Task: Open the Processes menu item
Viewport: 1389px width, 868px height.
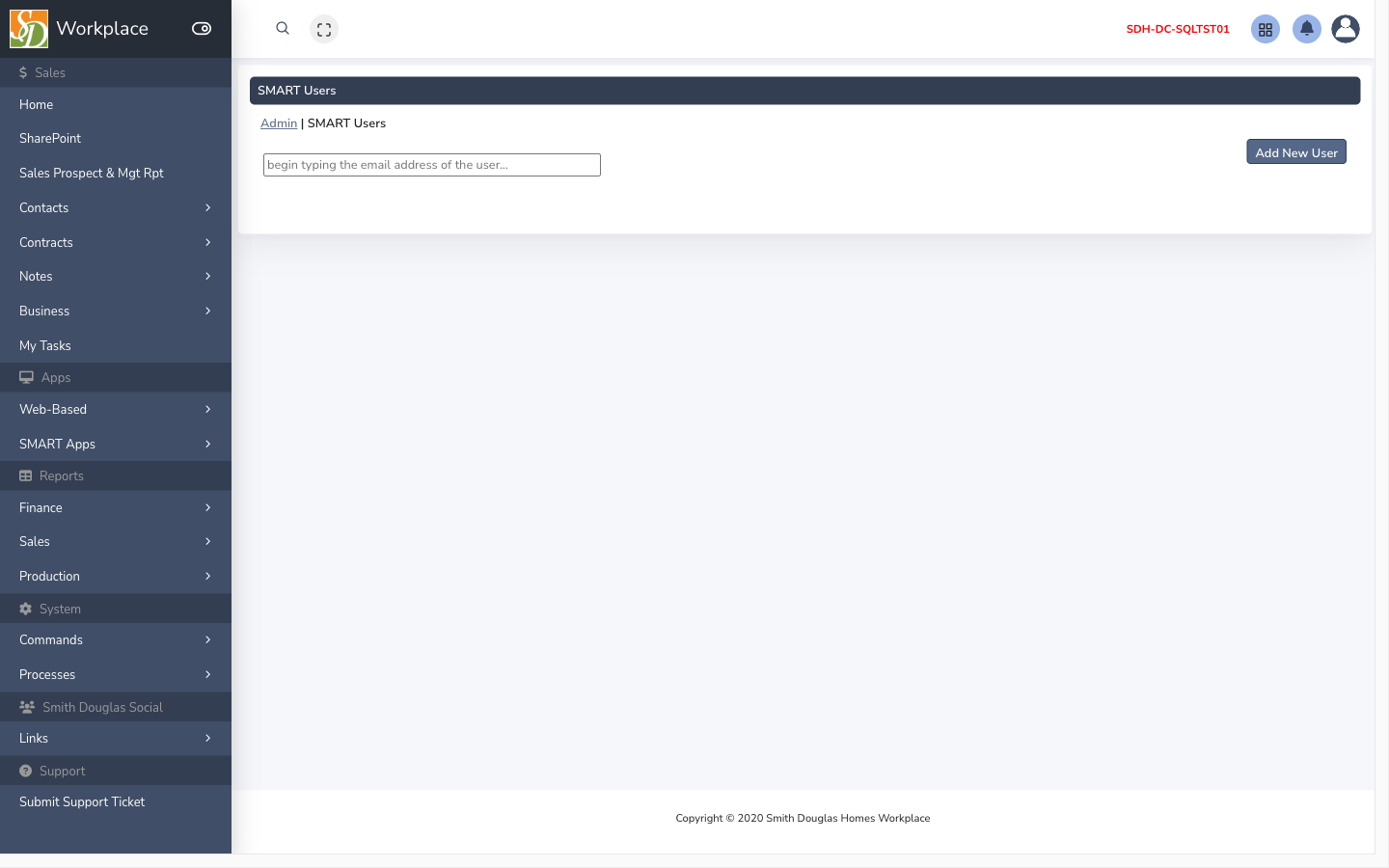Action: pyautogui.click(x=116, y=674)
